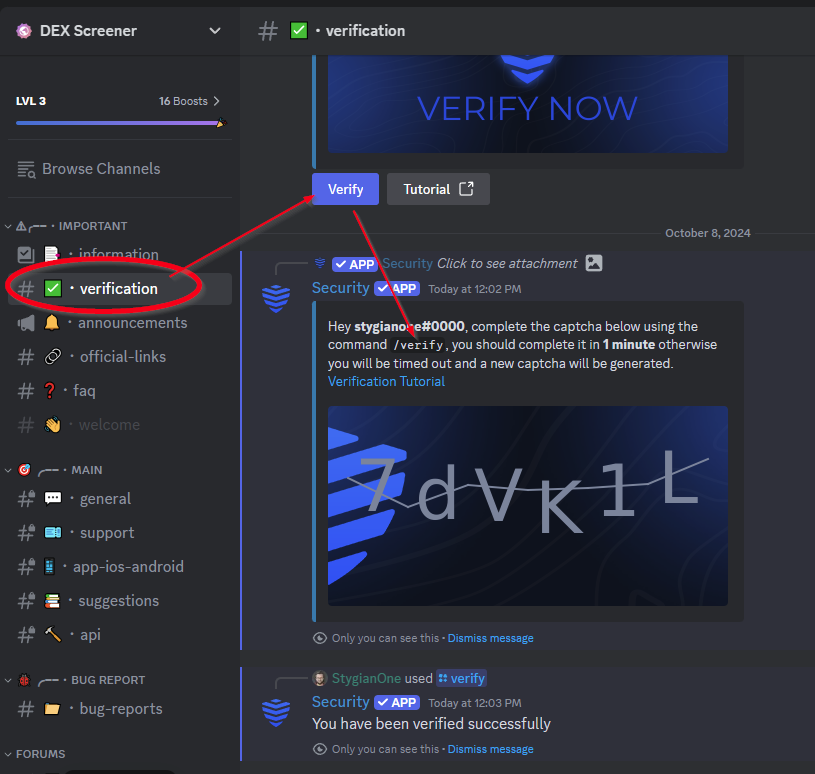
Task: Click the LVL 3 boost label
Action: 31,101
